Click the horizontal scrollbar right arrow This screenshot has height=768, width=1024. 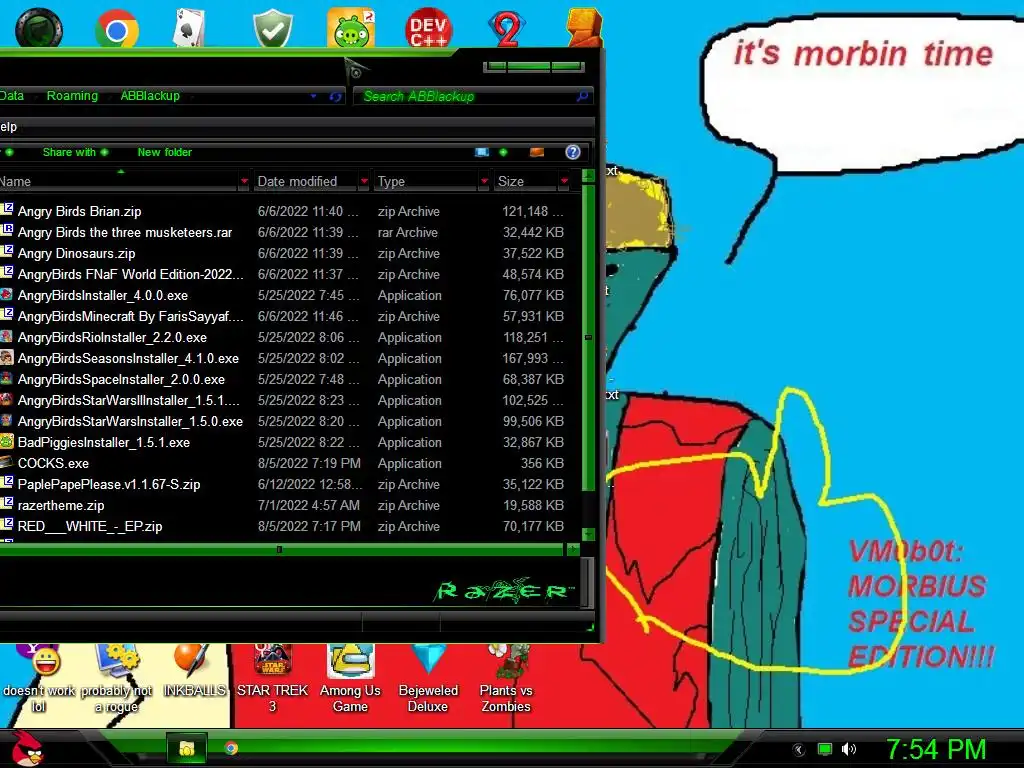[573, 549]
